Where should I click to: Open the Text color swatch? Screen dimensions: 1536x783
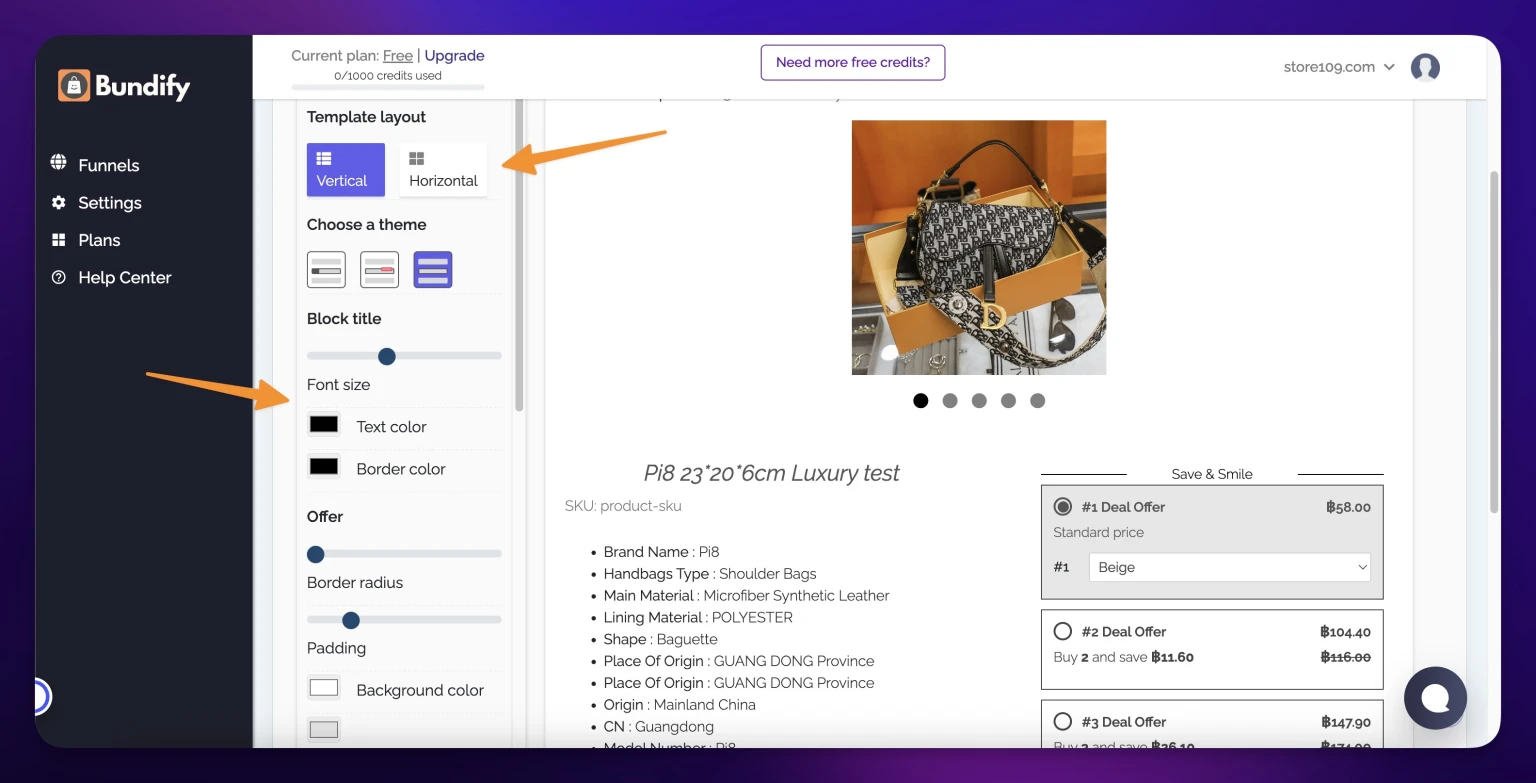click(324, 425)
